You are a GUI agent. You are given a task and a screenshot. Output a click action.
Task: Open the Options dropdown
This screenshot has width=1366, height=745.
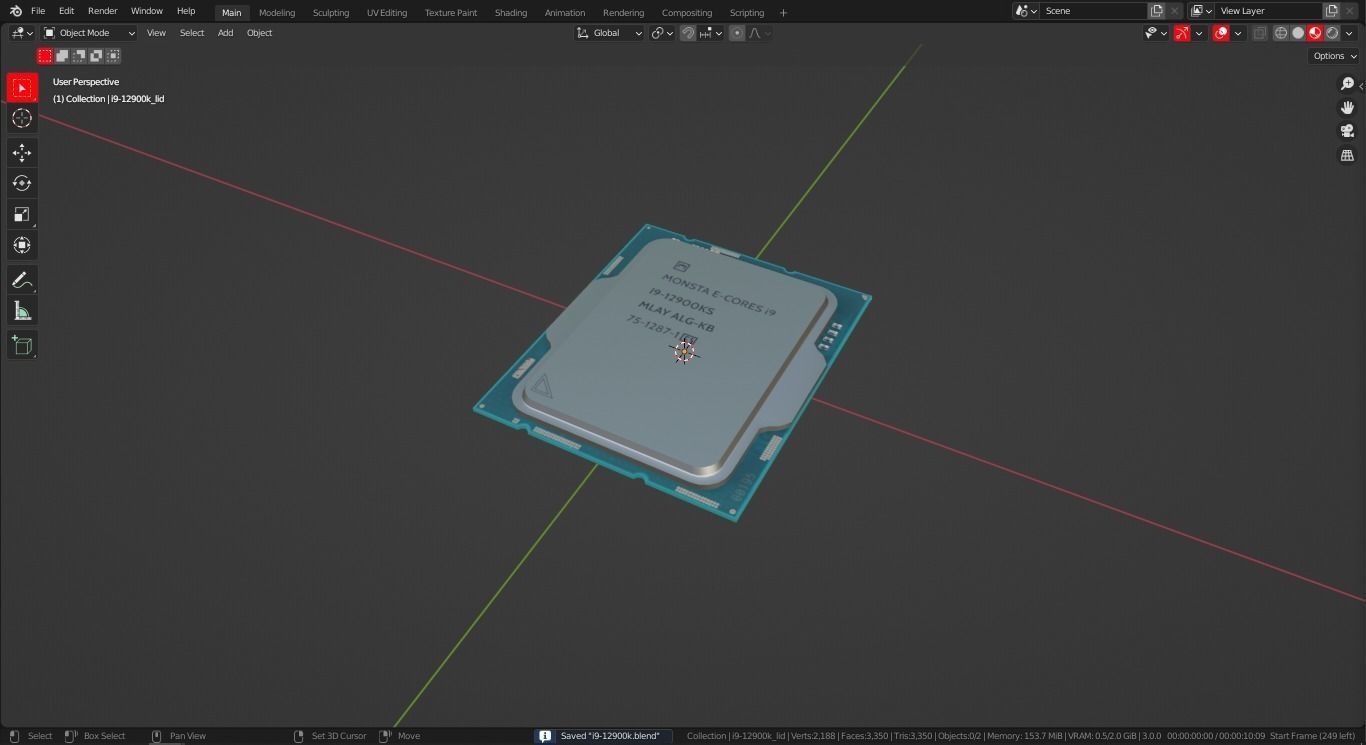[x=1334, y=56]
